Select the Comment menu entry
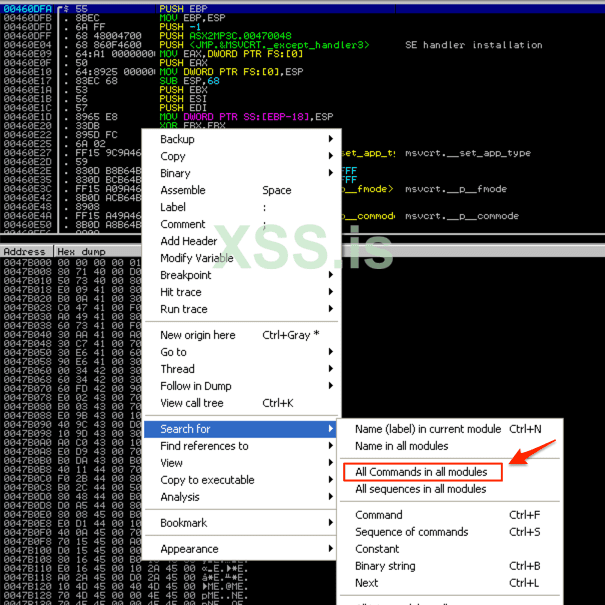The image size is (605, 605). pos(242,224)
